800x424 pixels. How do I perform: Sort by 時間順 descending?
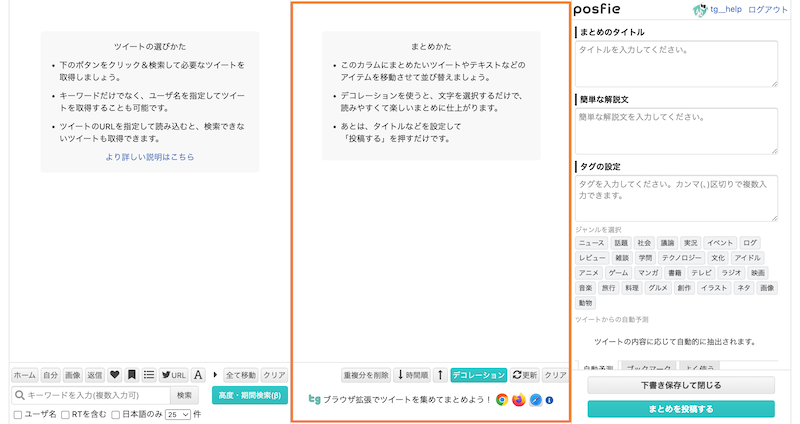click(412, 375)
